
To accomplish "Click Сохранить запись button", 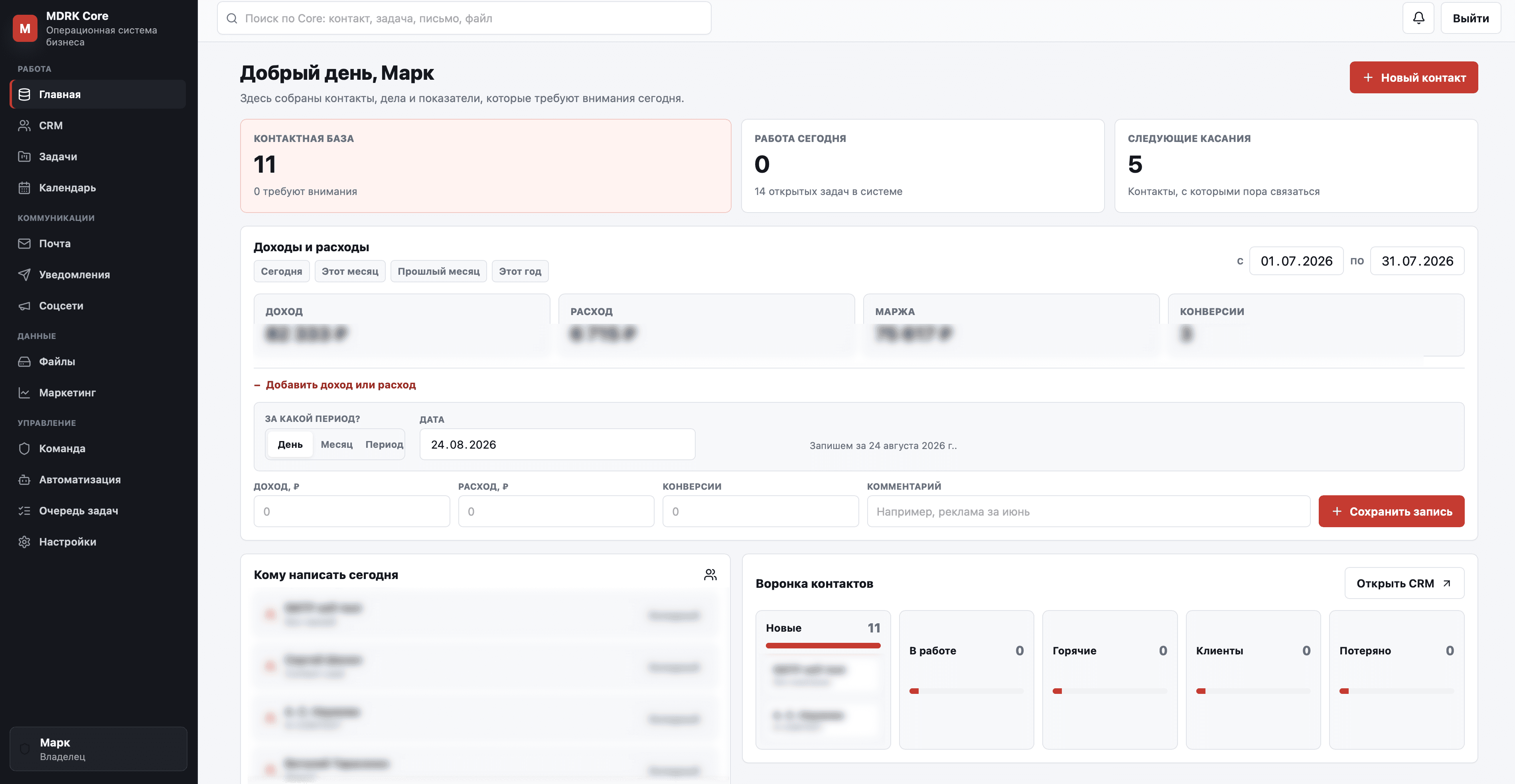I will tap(1391, 512).
